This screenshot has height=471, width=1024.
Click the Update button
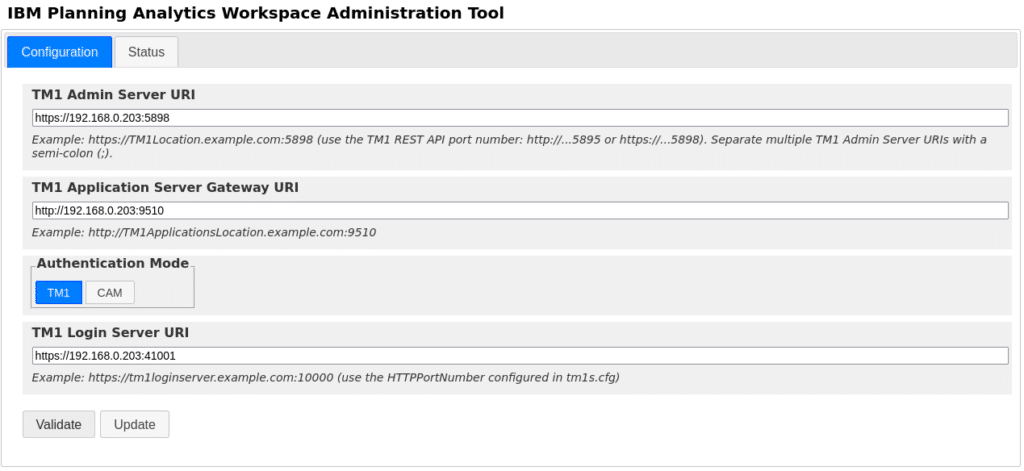tap(135, 425)
